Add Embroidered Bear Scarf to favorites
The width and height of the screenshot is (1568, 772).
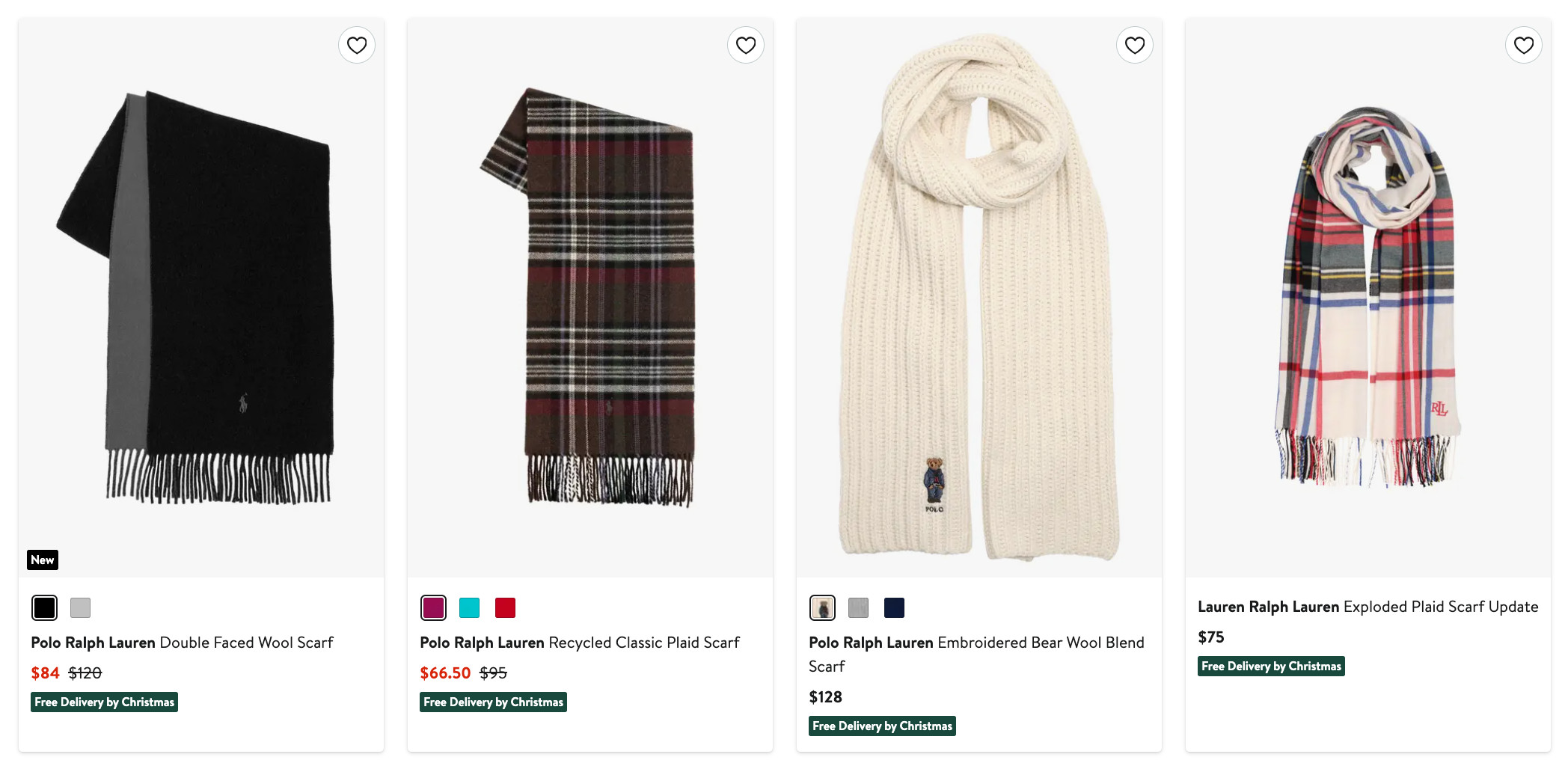(x=1135, y=46)
